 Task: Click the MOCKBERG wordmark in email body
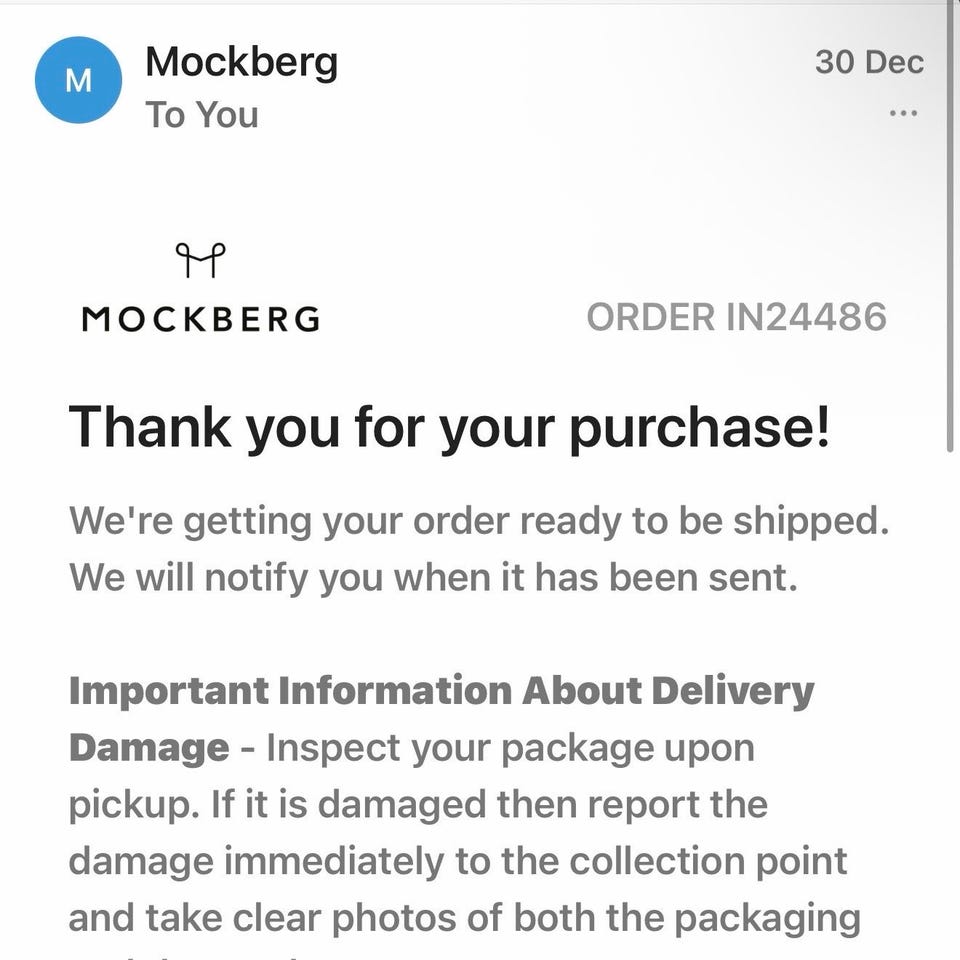pos(201,319)
